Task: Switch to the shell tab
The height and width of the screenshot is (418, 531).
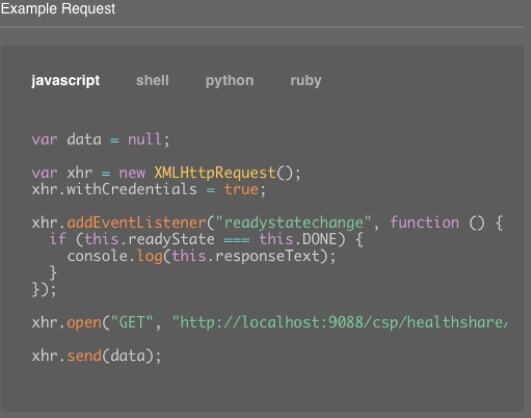Action: [x=152, y=81]
